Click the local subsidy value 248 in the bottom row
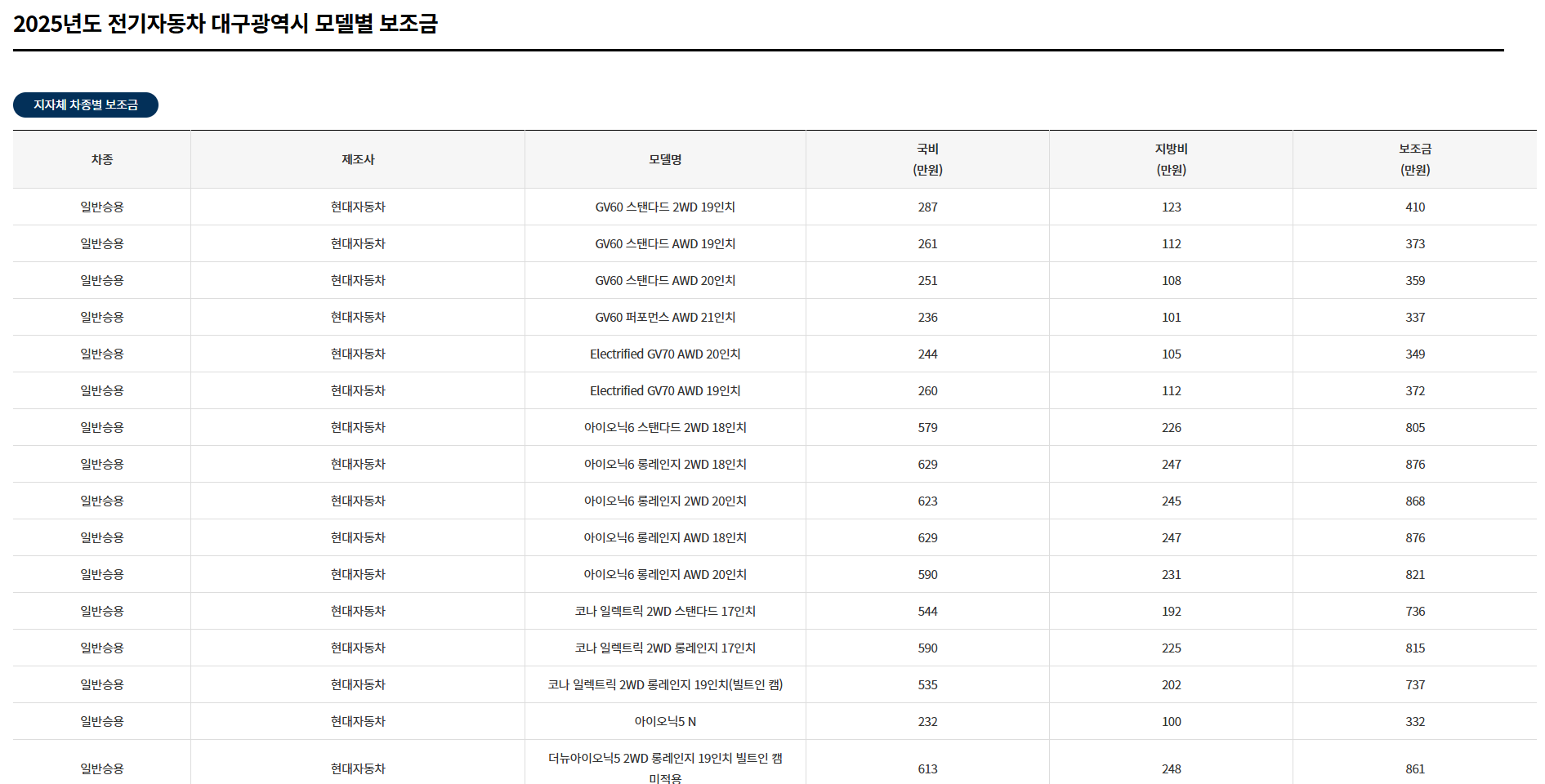Image resolution: width=1545 pixels, height=784 pixels. (x=1170, y=768)
